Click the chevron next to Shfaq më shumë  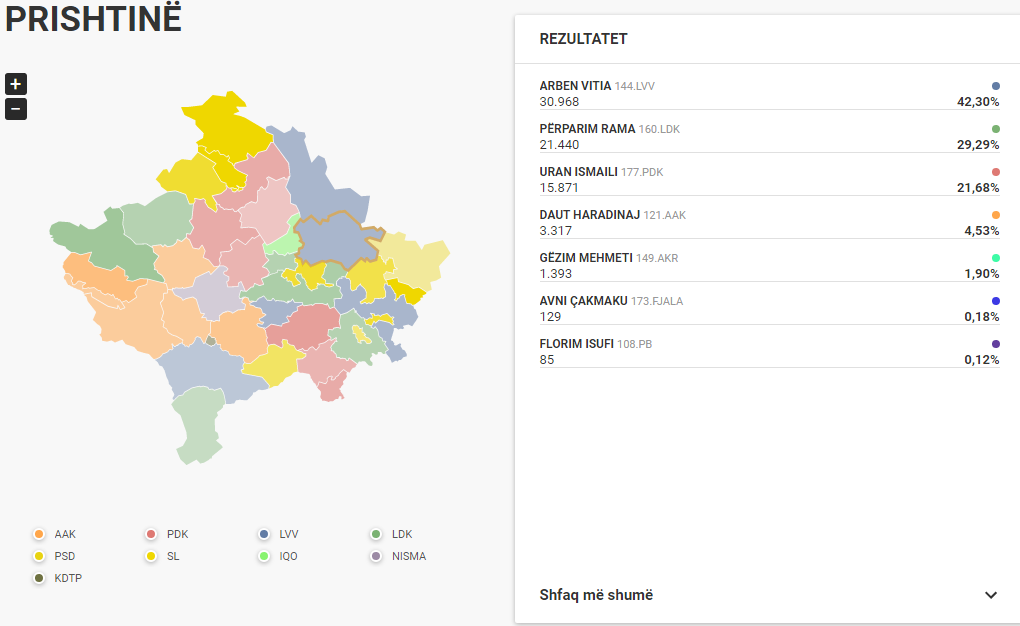[x=991, y=595]
